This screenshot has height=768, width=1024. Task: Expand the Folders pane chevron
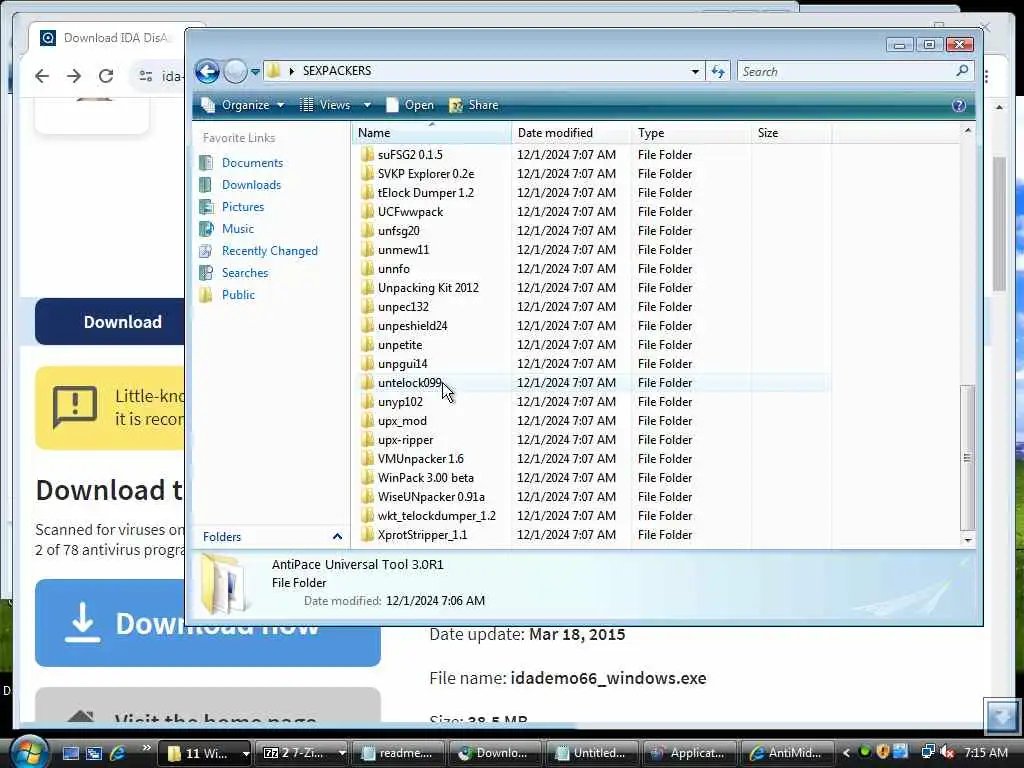pos(337,536)
